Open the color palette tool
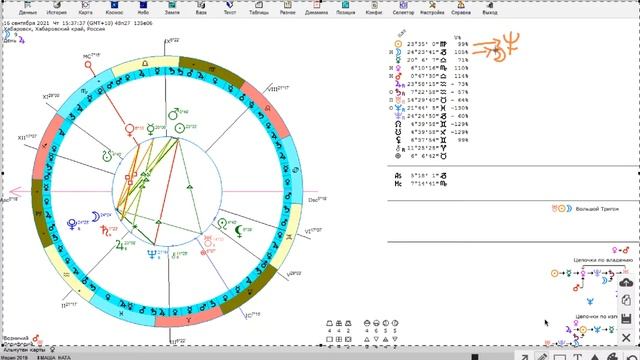The image size is (640, 360). [x=612, y=356]
